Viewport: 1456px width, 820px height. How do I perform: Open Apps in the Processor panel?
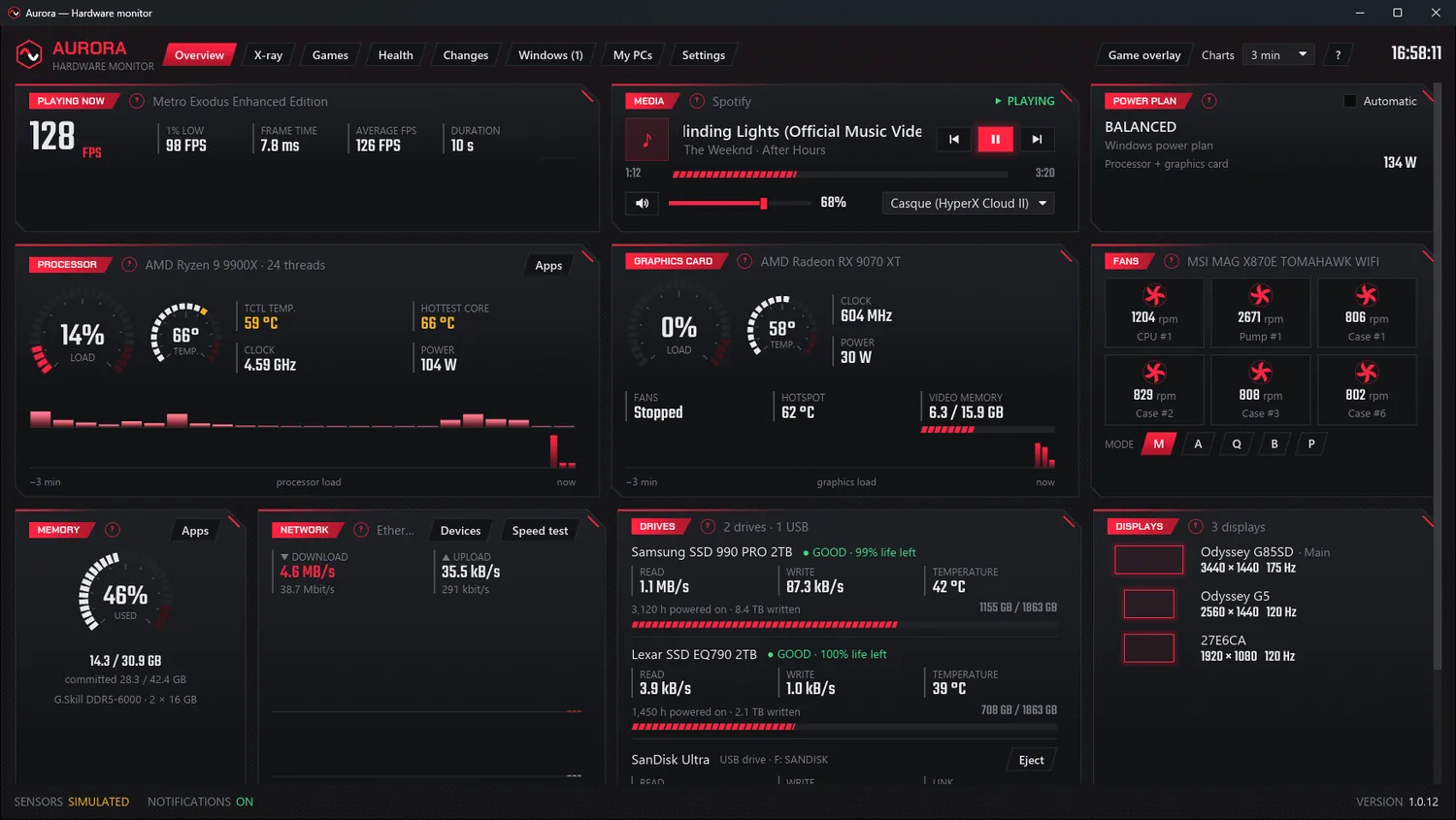pos(548,265)
